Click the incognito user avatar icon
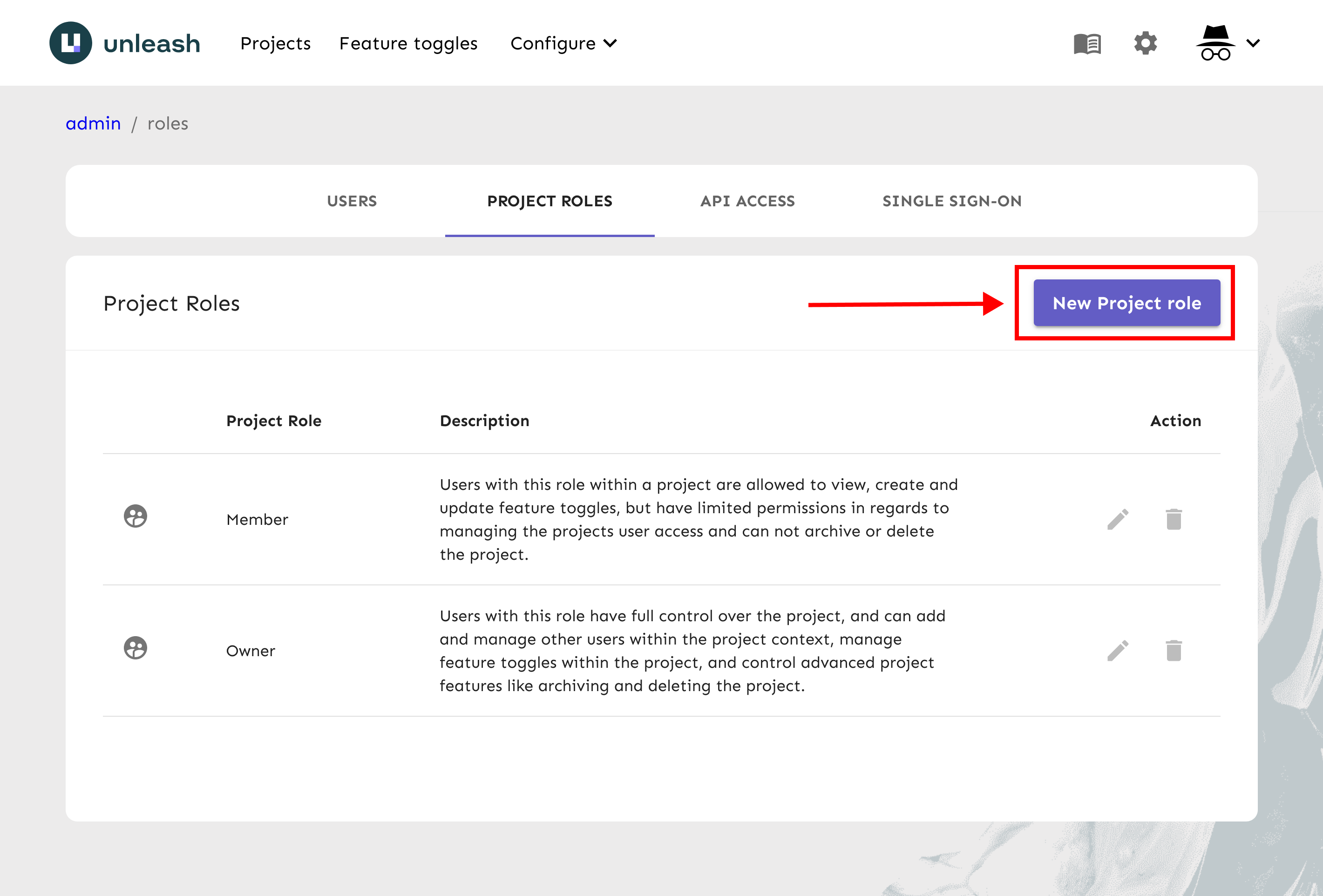1323x896 pixels. pyautogui.click(x=1215, y=43)
